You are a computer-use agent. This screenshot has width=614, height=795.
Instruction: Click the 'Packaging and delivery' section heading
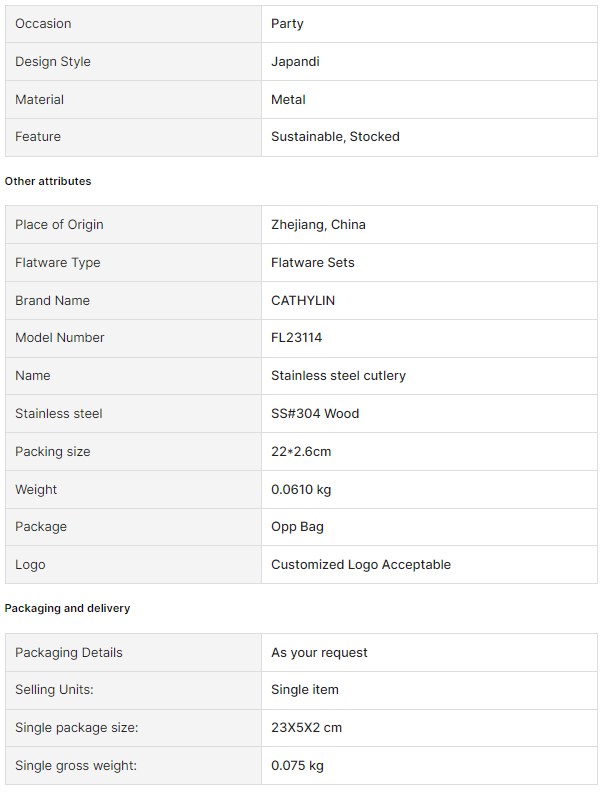click(67, 608)
